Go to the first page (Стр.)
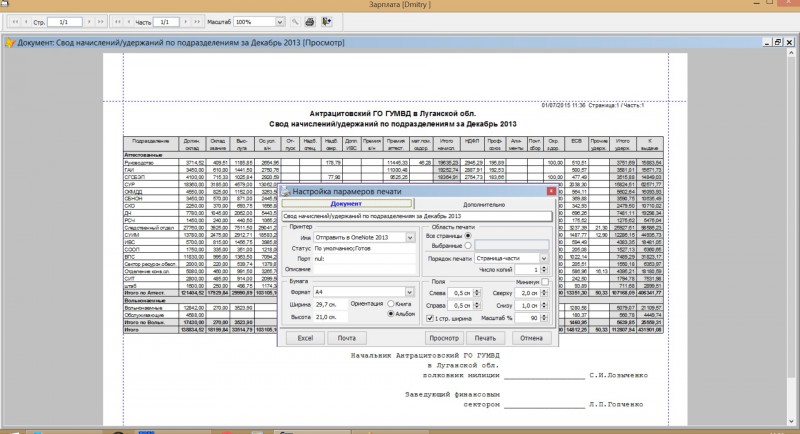 (15, 22)
